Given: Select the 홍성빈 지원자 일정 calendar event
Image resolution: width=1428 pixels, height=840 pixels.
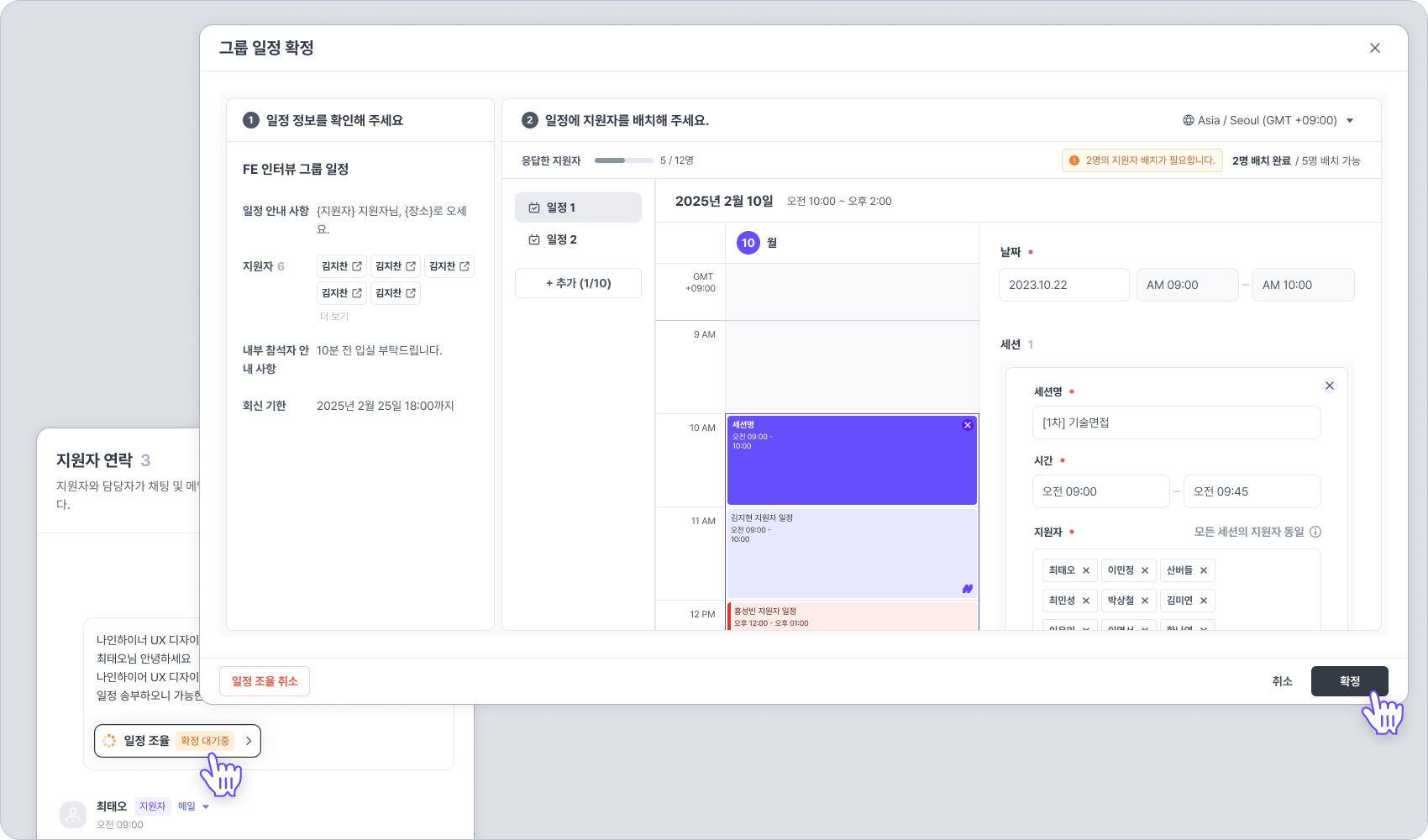Looking at the screenshot, I should pyautogui.click(x=852, y=616).
